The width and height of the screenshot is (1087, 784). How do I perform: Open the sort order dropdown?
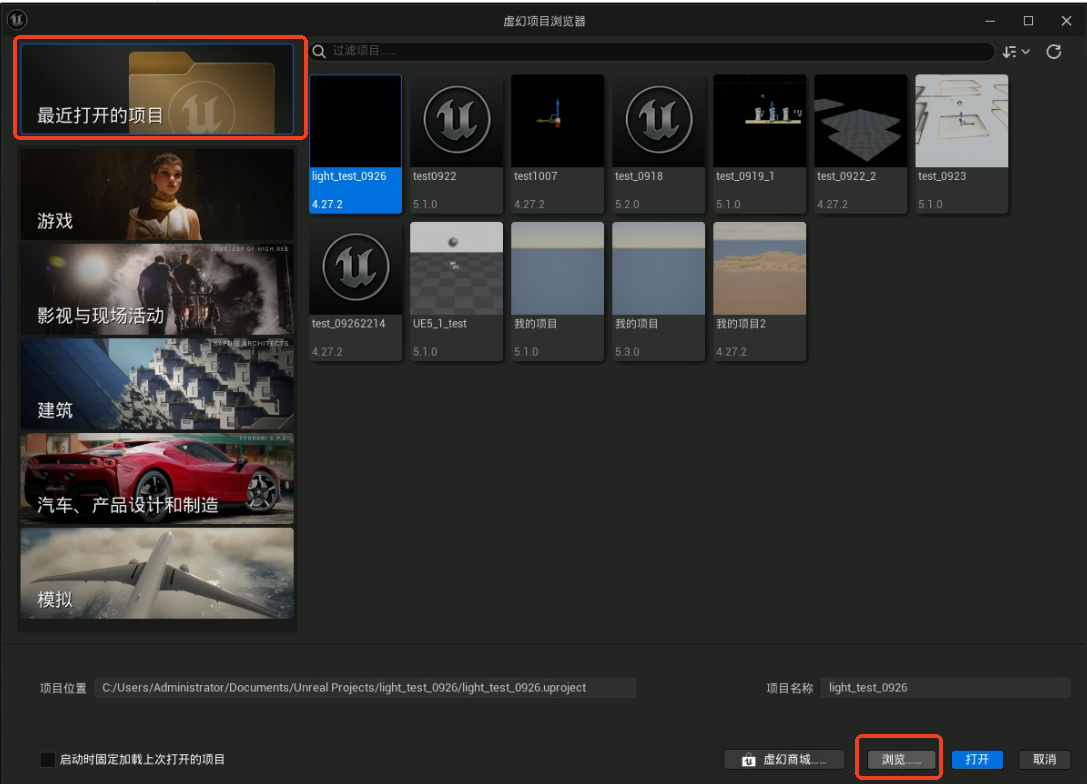1016,52
